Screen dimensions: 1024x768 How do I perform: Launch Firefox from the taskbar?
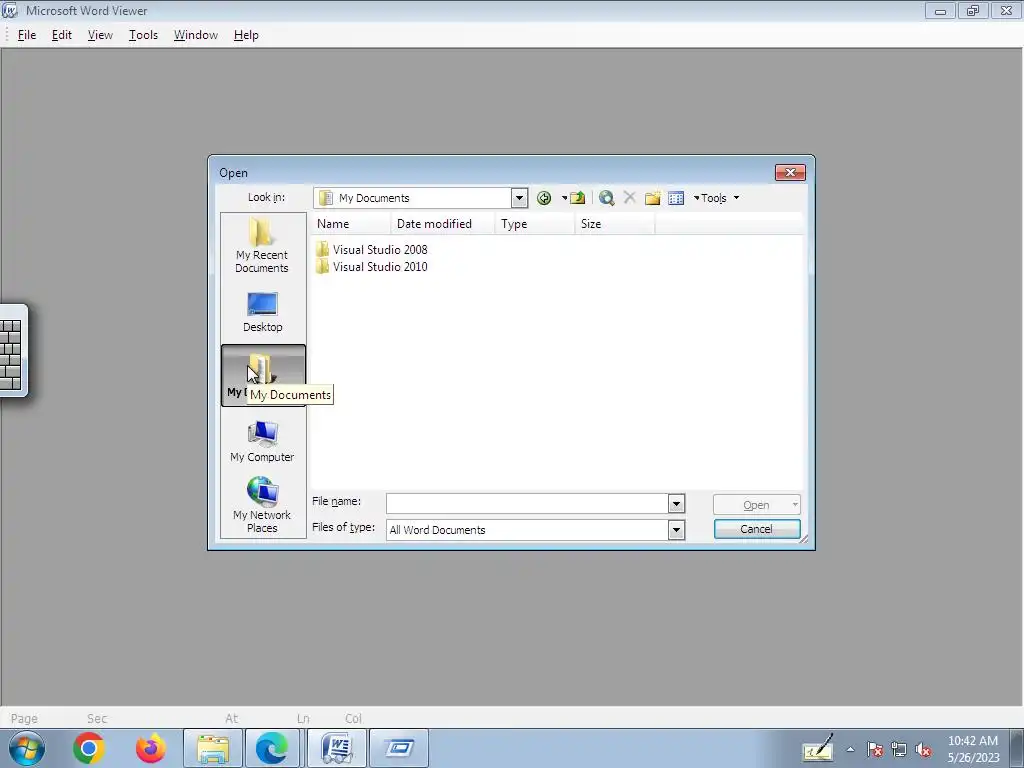(150, 748)
